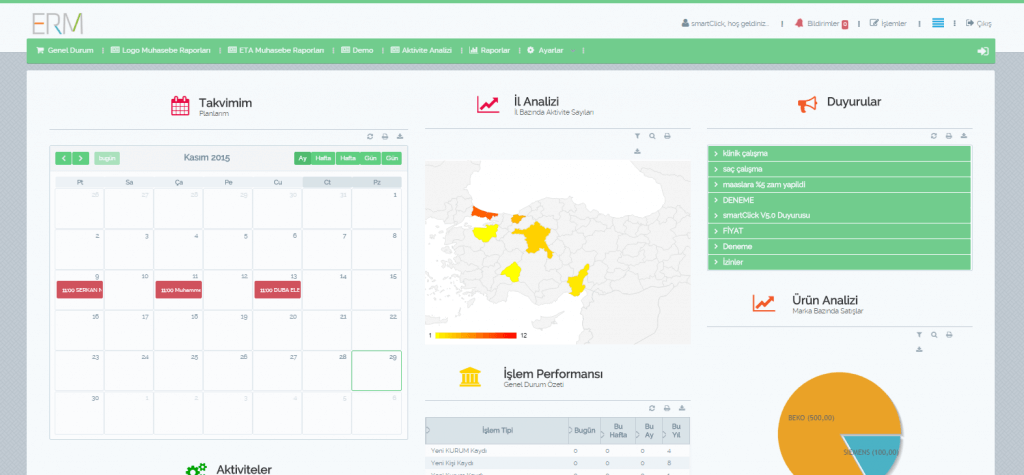This screenshot has width=1024, height=475.
Task: Sort table by 'İşlem Tipi' column header
Action: point(497,431)
